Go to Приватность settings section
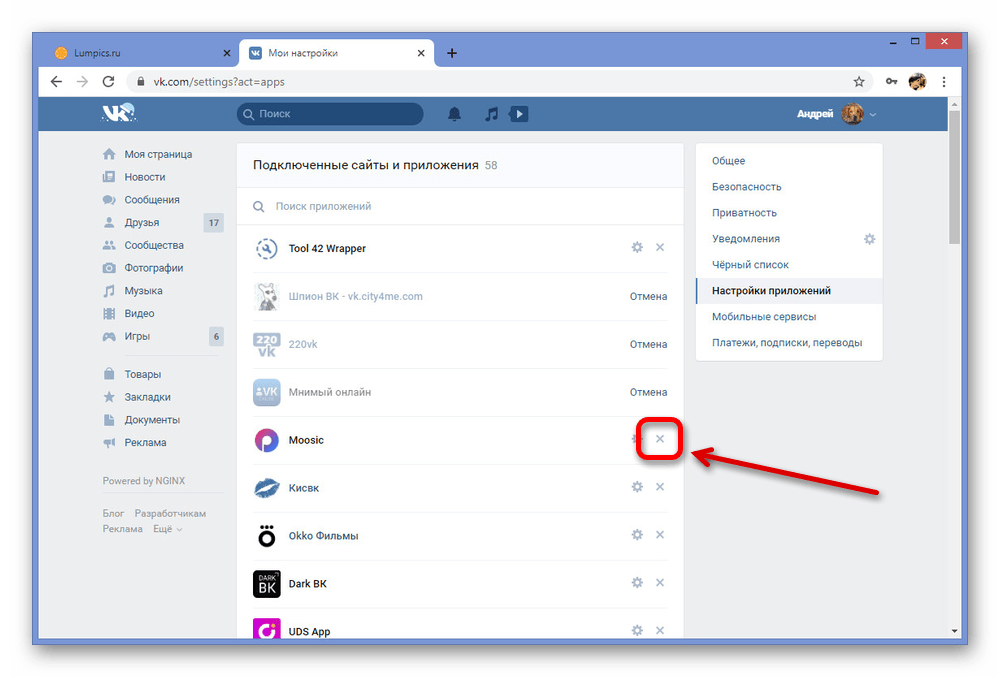The image size is (1000, 677). pos(744,213)
